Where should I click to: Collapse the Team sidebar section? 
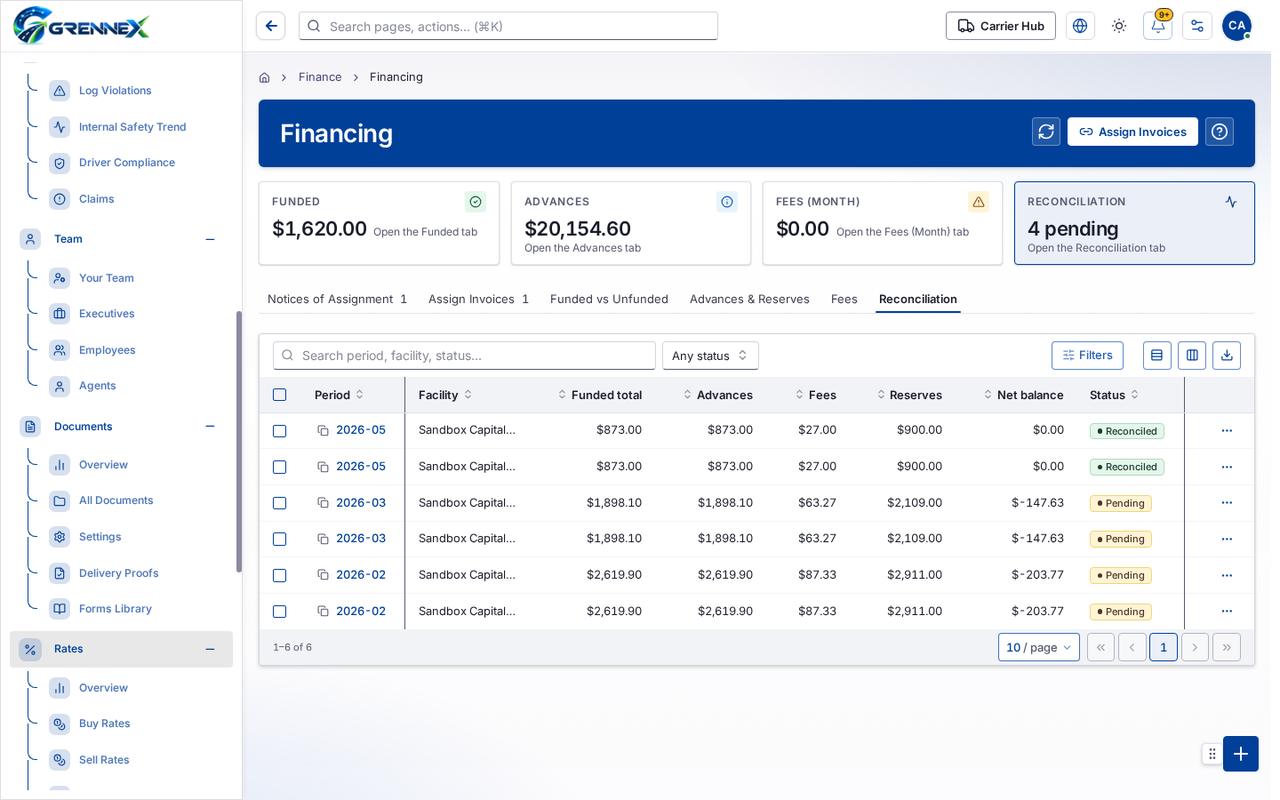(x=210, y=239)
